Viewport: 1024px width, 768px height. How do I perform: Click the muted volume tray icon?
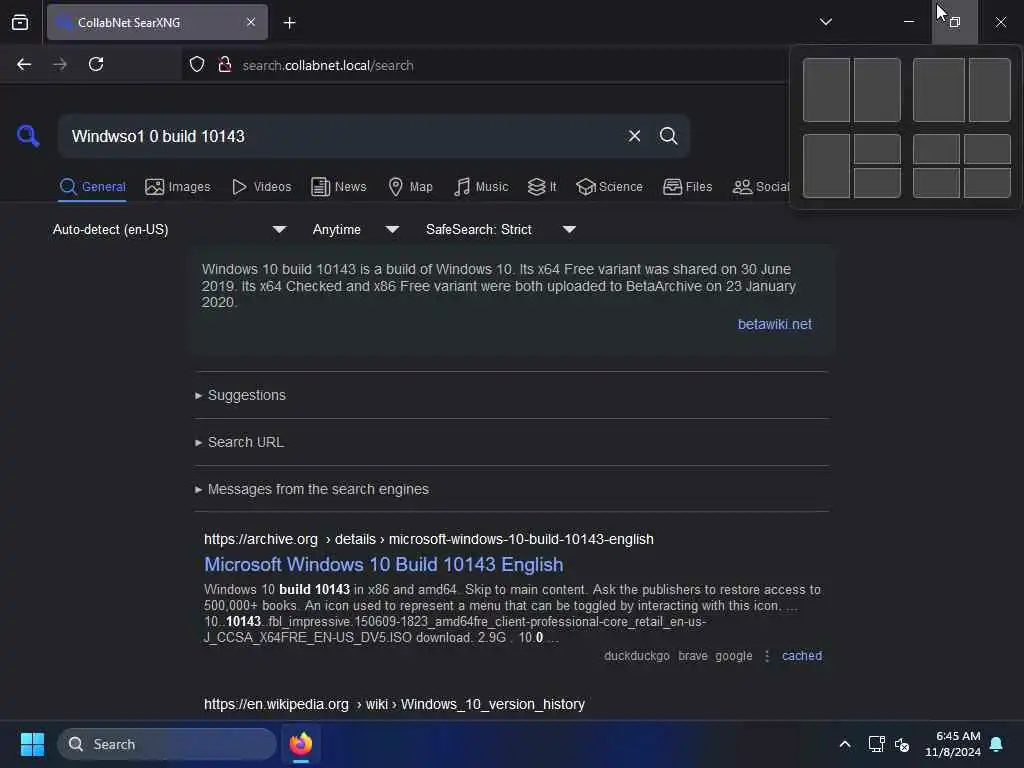click(902, 744)
